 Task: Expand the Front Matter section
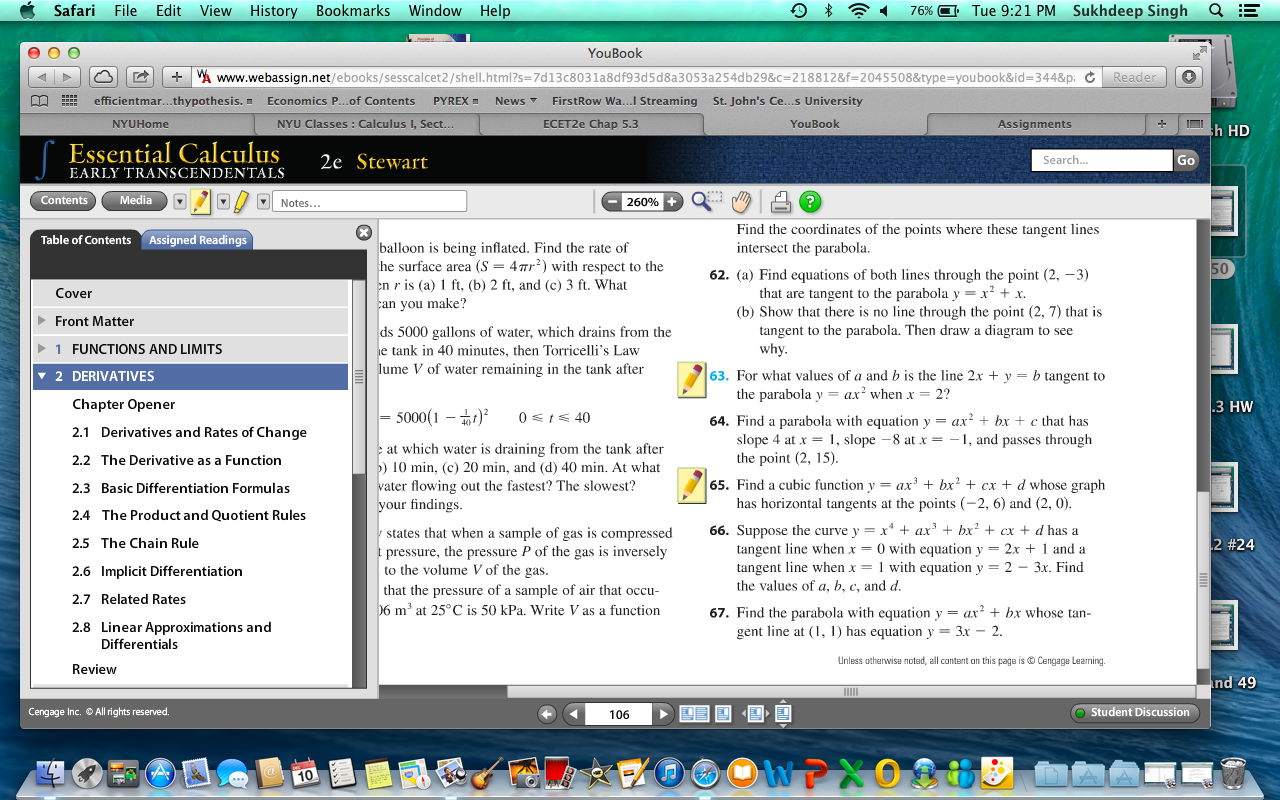click(x=42, y=321)
